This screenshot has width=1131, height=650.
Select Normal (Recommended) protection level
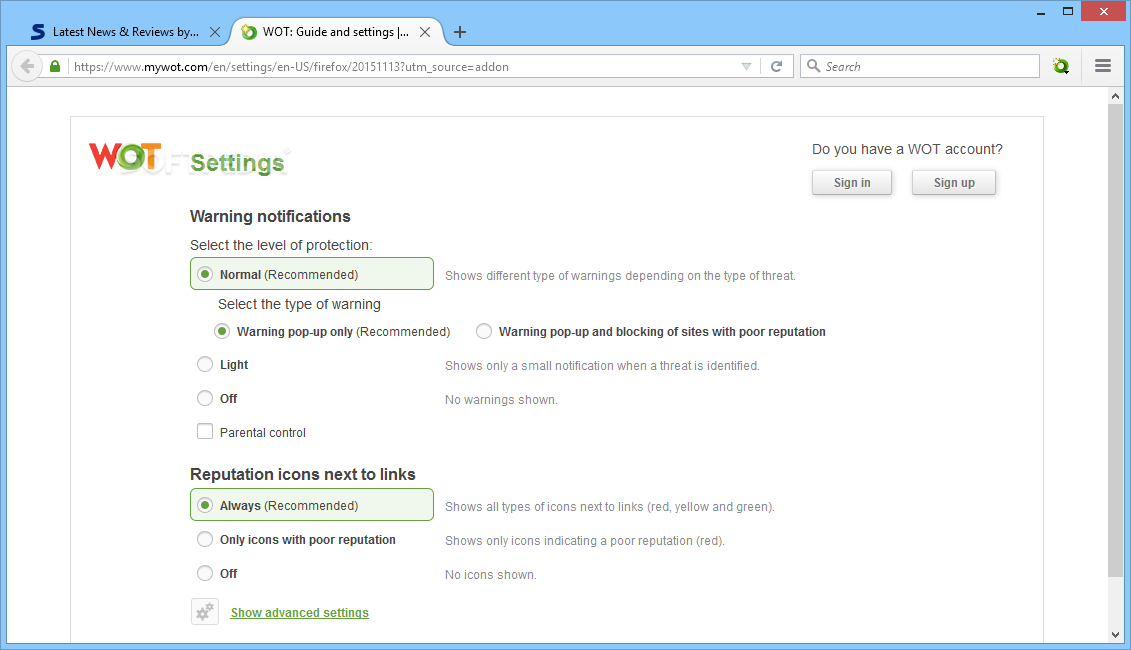(x=312, y=274)
